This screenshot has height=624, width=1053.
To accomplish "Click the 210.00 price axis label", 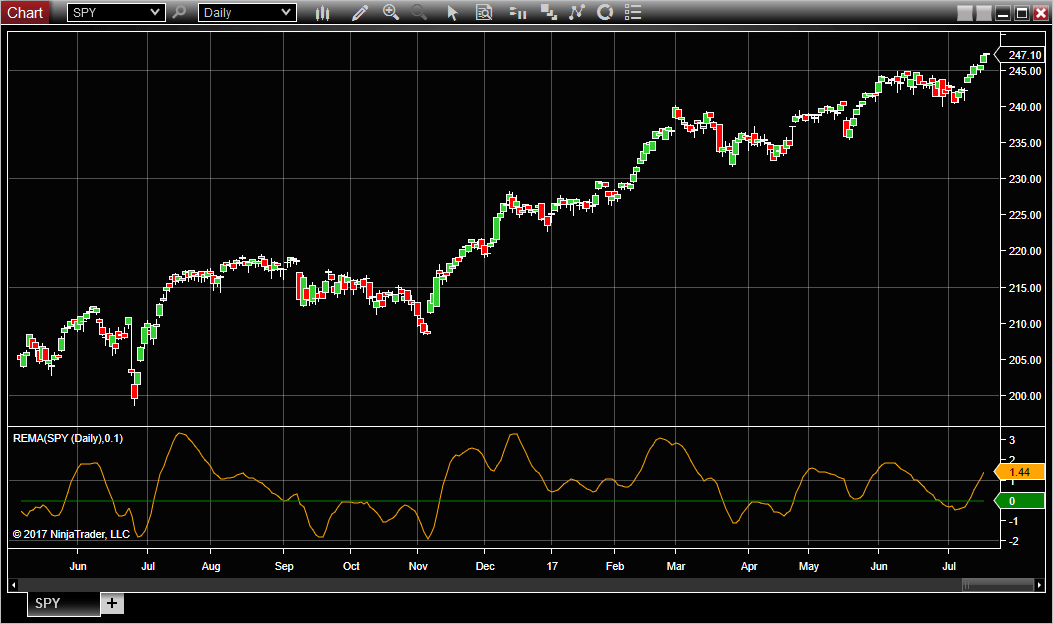I will (1025, 324).
